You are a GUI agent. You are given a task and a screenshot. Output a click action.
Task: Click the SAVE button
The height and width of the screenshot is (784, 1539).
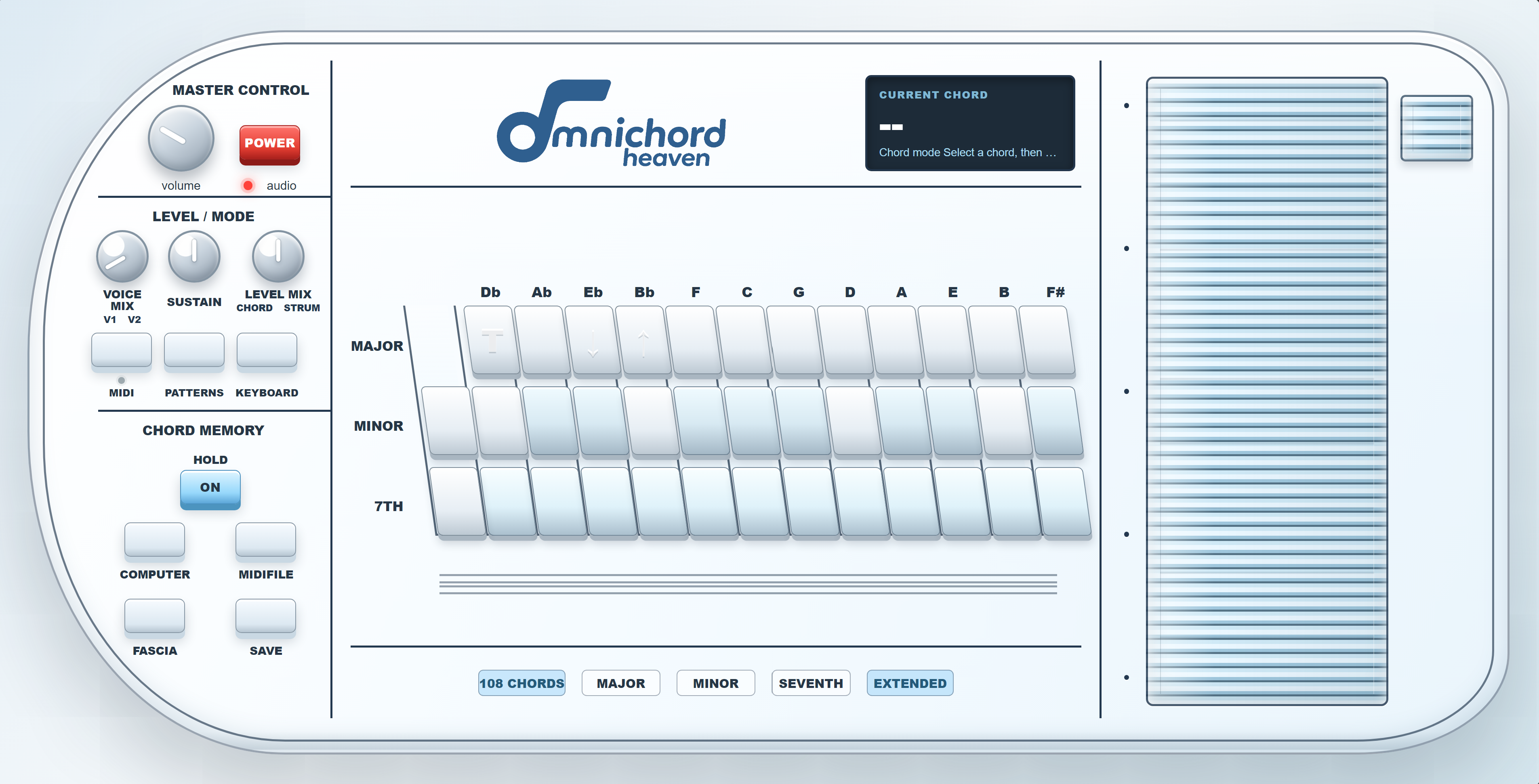[266, 618]
